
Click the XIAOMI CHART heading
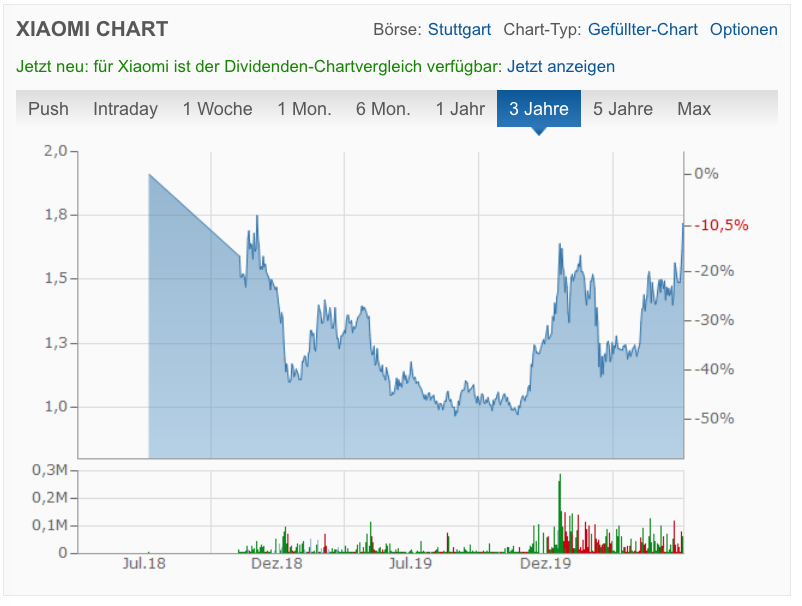click(x=92, y=29)
